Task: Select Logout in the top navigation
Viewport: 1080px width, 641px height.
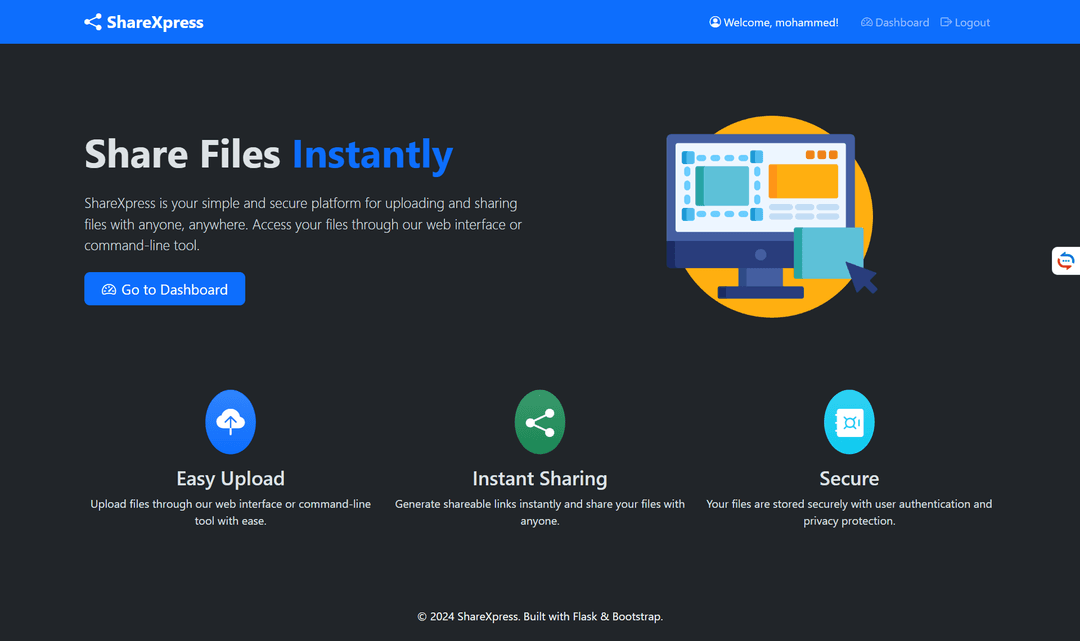Action: [x=965, y=22]
